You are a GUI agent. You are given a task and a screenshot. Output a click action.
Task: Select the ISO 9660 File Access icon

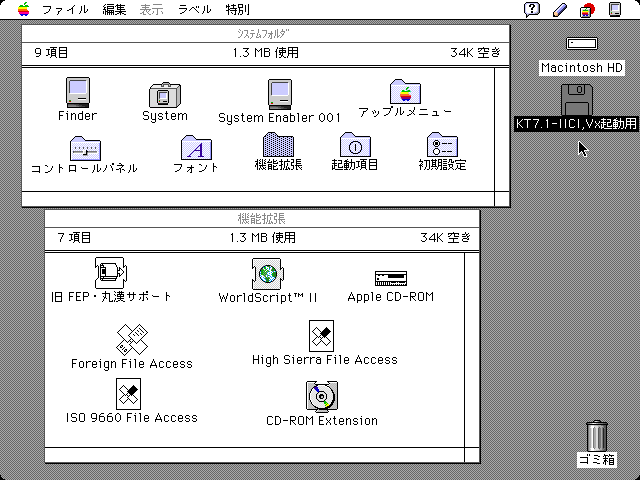[x=128, y=394]
